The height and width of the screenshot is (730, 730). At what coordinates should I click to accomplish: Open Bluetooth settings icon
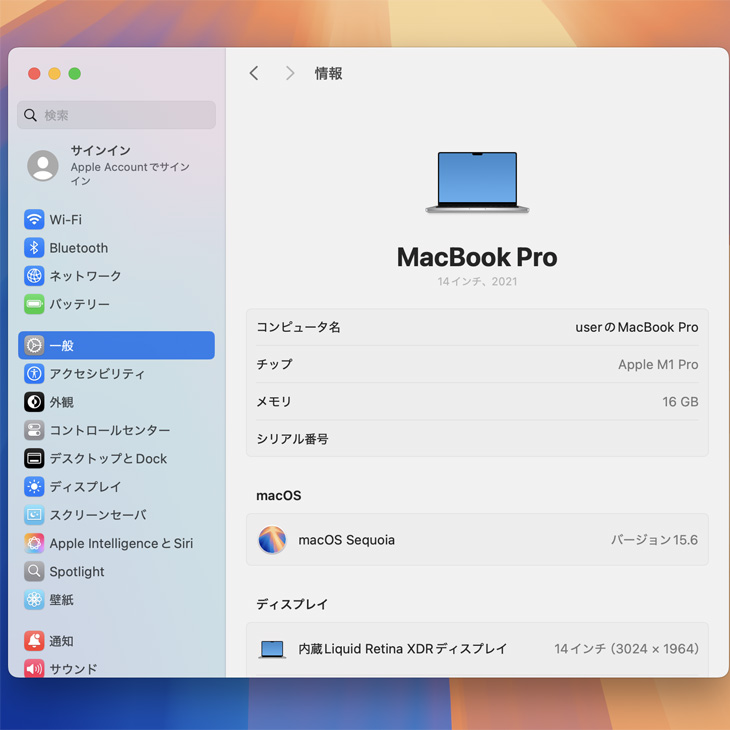pyautogui.click(x=34, y=248)
